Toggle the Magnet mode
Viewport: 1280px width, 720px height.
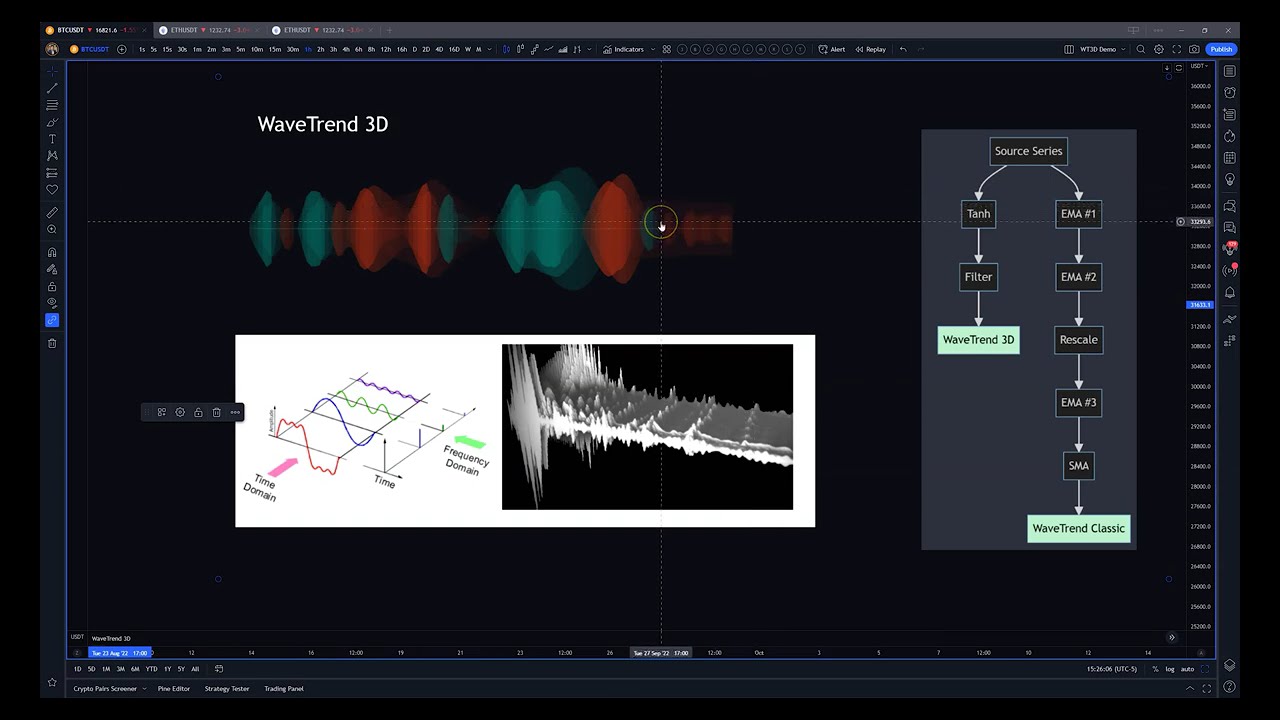tap(52, 252)
